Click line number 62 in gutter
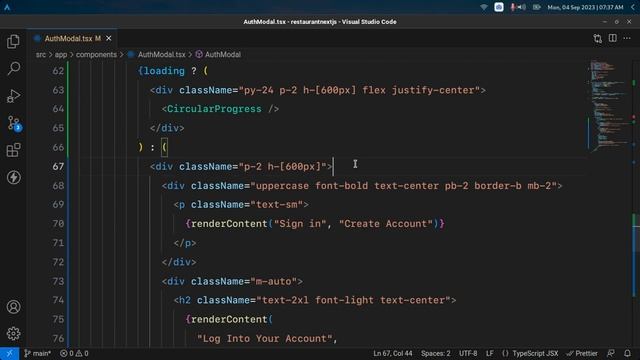Screen dimensions: 640x360 click(x=58, y=71)
